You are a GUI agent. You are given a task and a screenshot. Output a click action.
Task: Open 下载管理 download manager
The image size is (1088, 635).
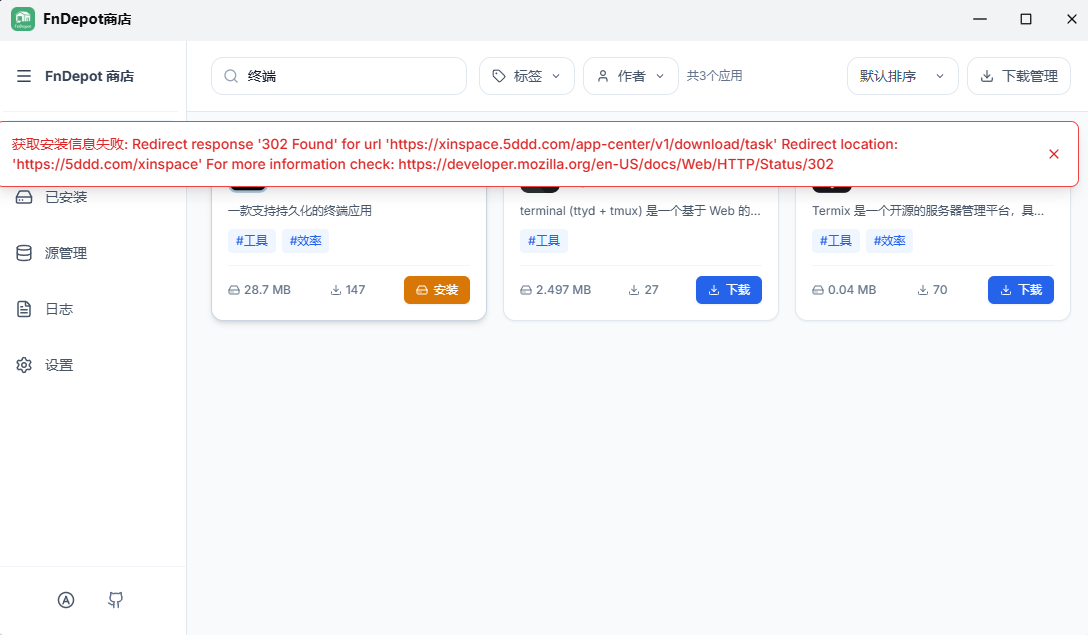click(1019, 76)
